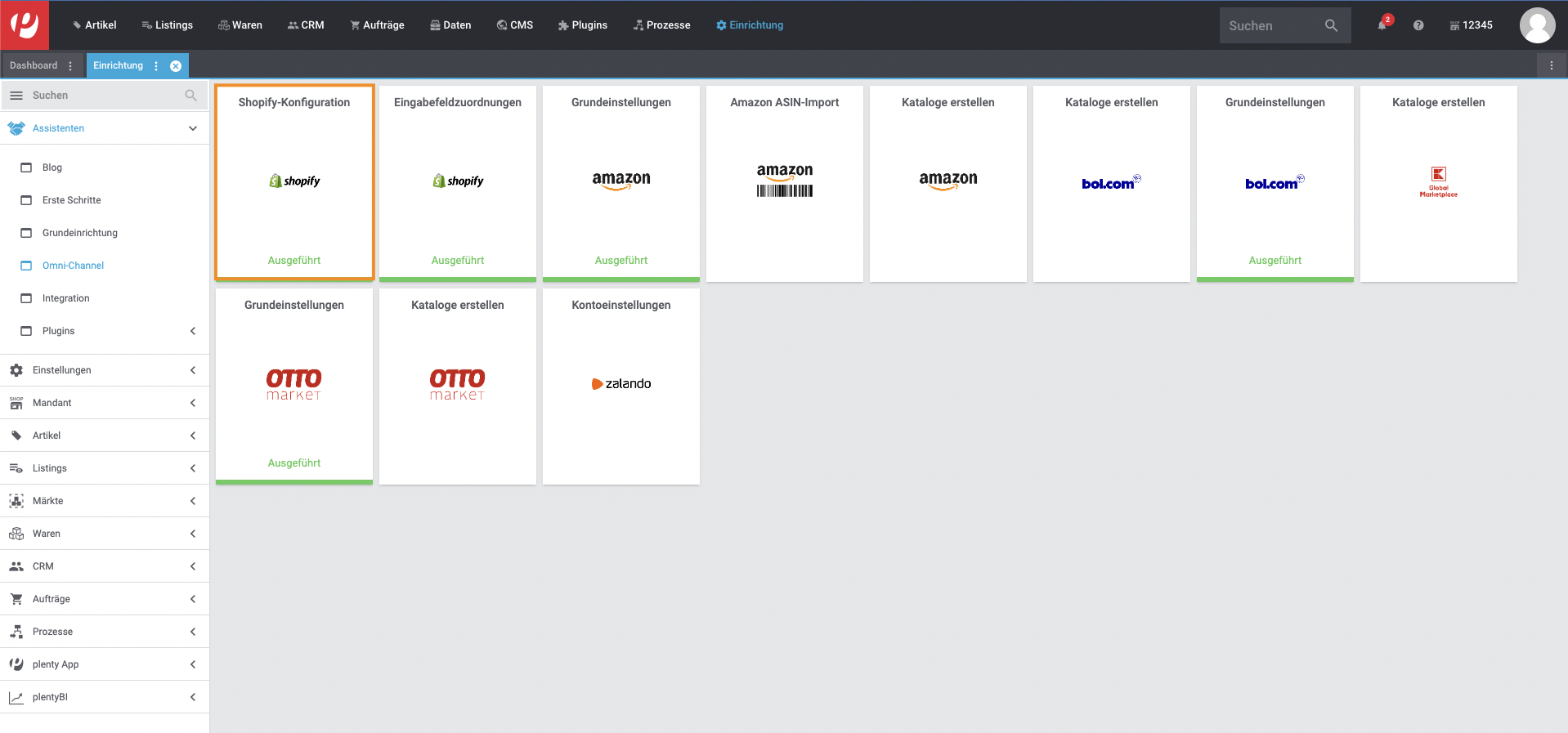The image size is (1568, 733).
Task: Click the Artikel tag icon in sidebar
Action: [x=16, y=436]
